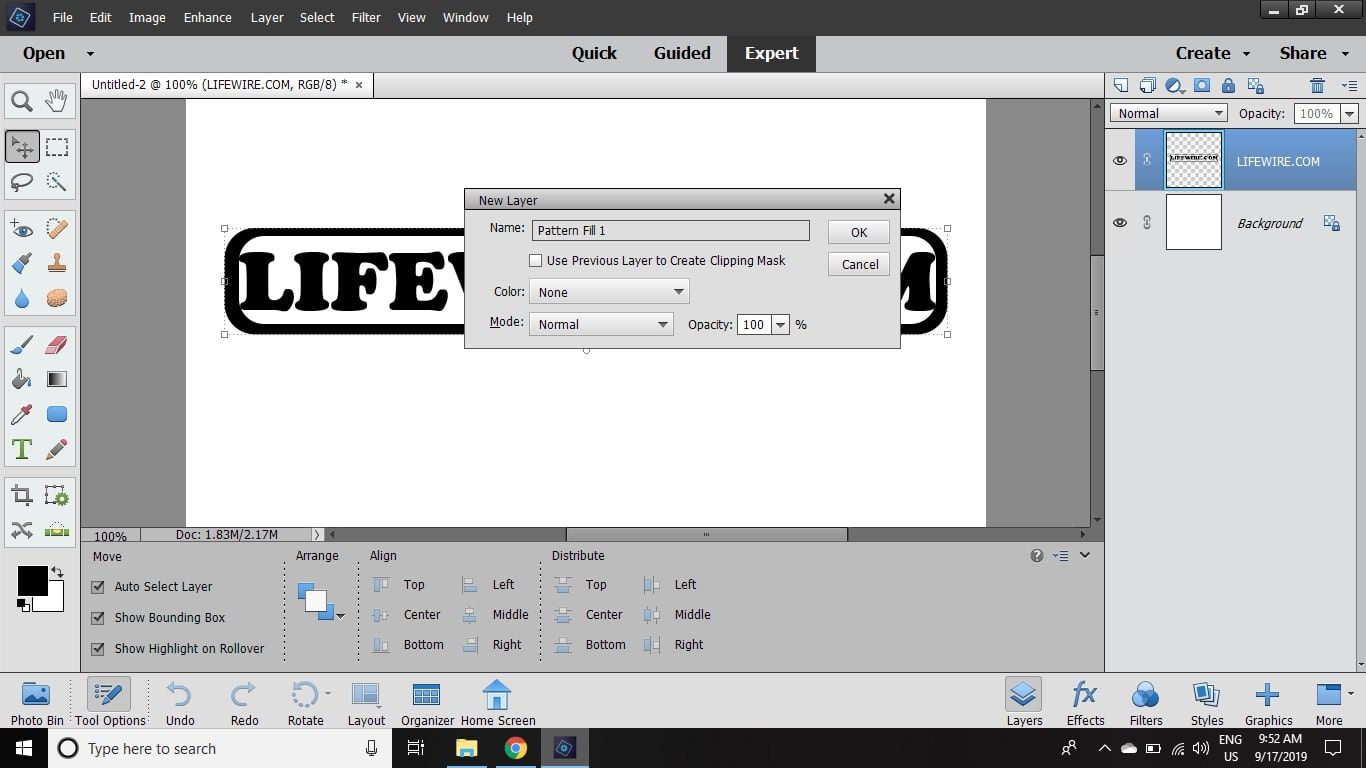
Task: Click the delete layer trash icon
Action: coord(1317,86)
